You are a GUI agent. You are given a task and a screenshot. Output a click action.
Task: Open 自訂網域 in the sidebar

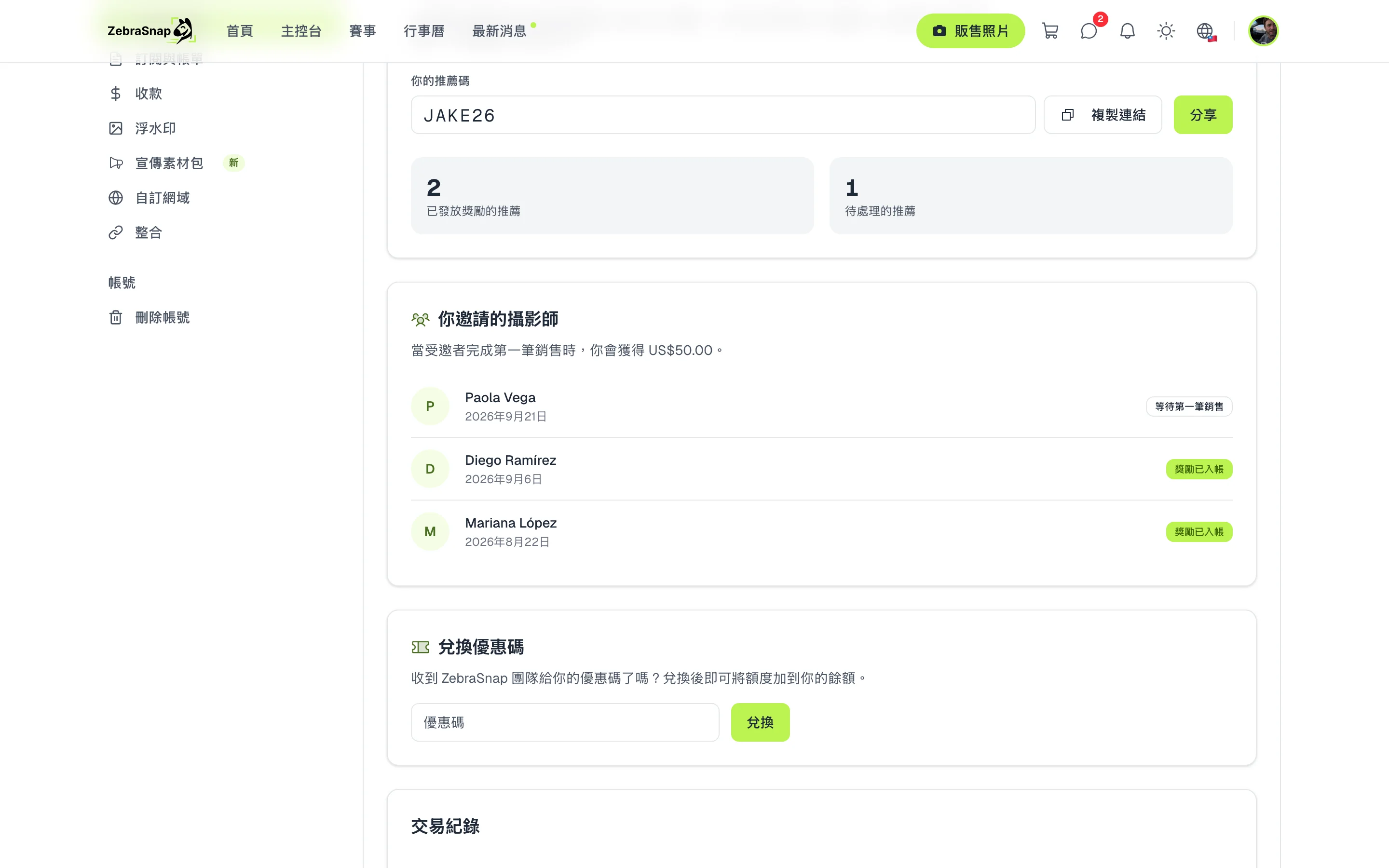click(163, 198)
